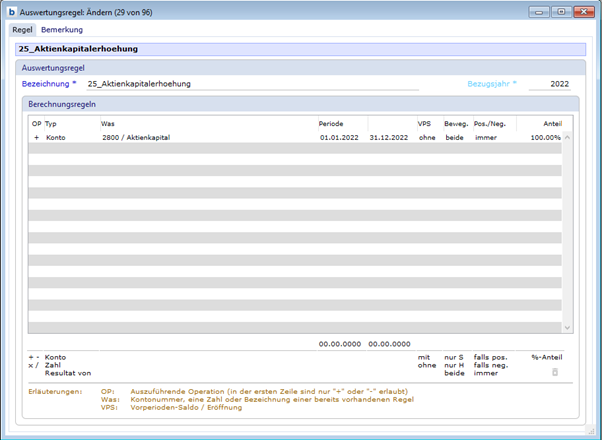Click the application logo in title bar
This screenshot has width=602, height=440.
(x=12, y=12)
